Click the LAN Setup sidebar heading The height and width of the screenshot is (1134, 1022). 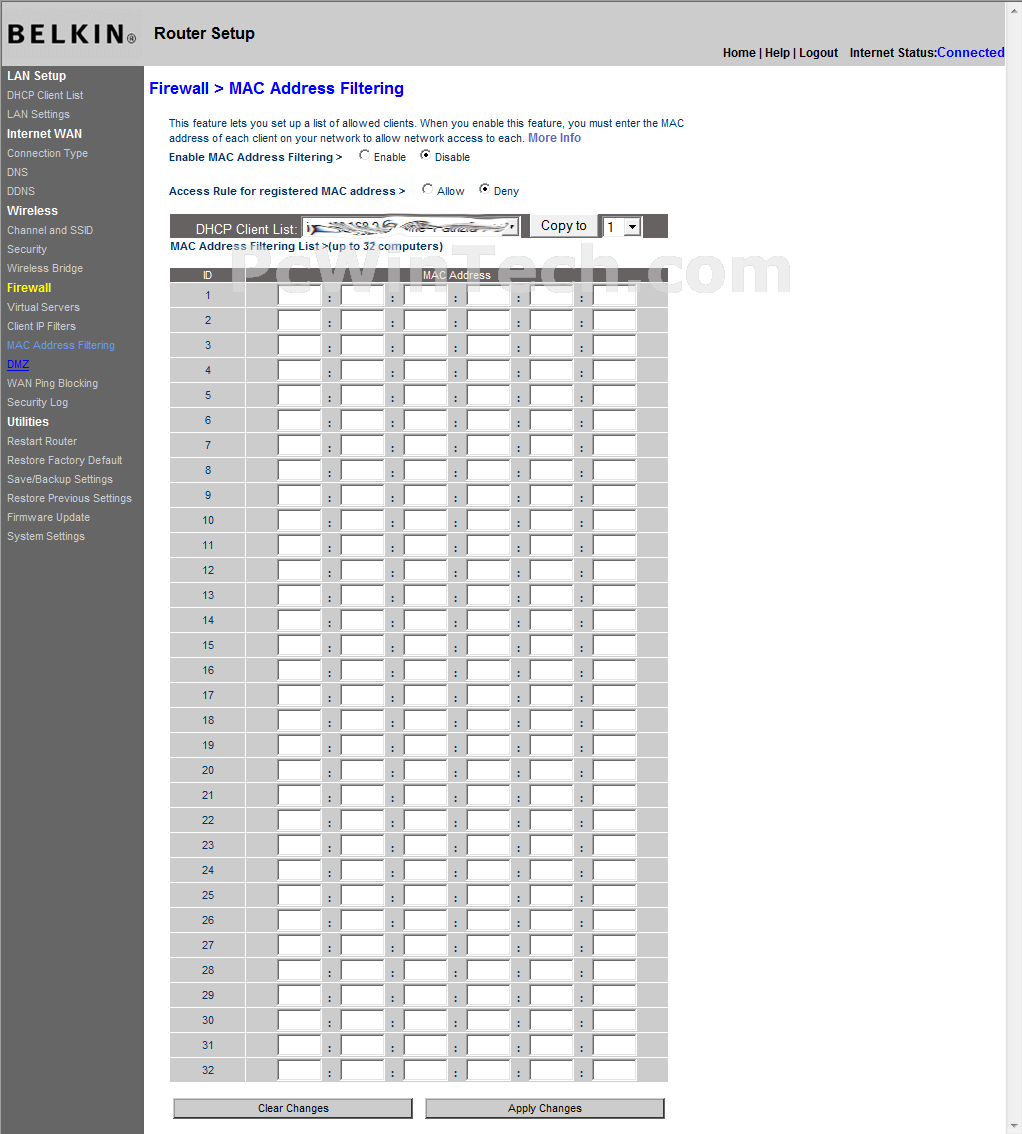tap(36, 76)
